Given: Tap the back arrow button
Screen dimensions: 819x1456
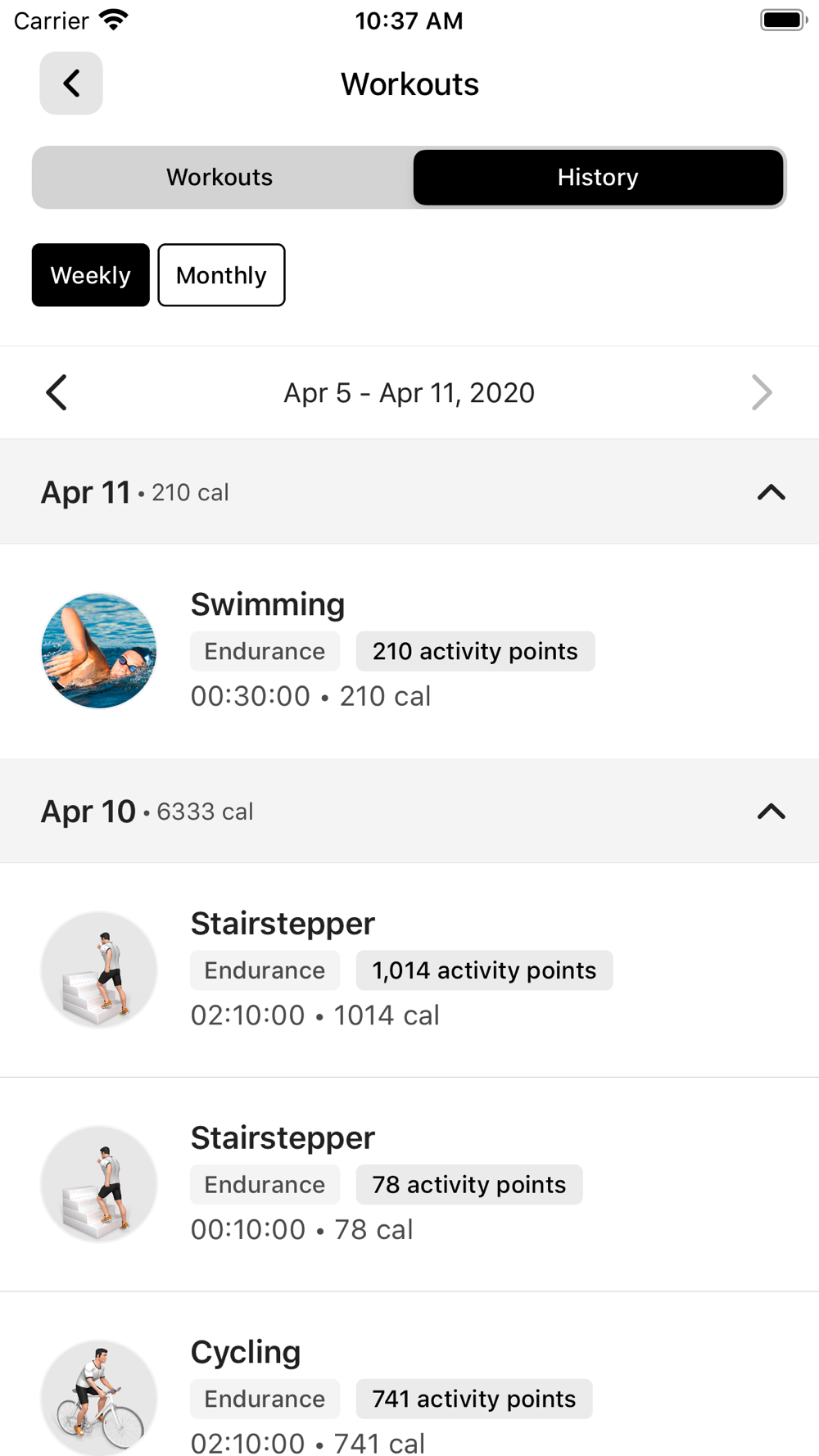Looking at the screenshot, I should 71,84.
